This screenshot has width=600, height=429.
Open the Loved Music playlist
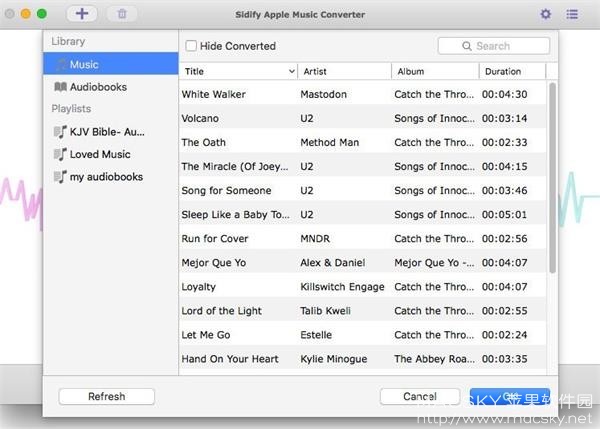point(111,154)
